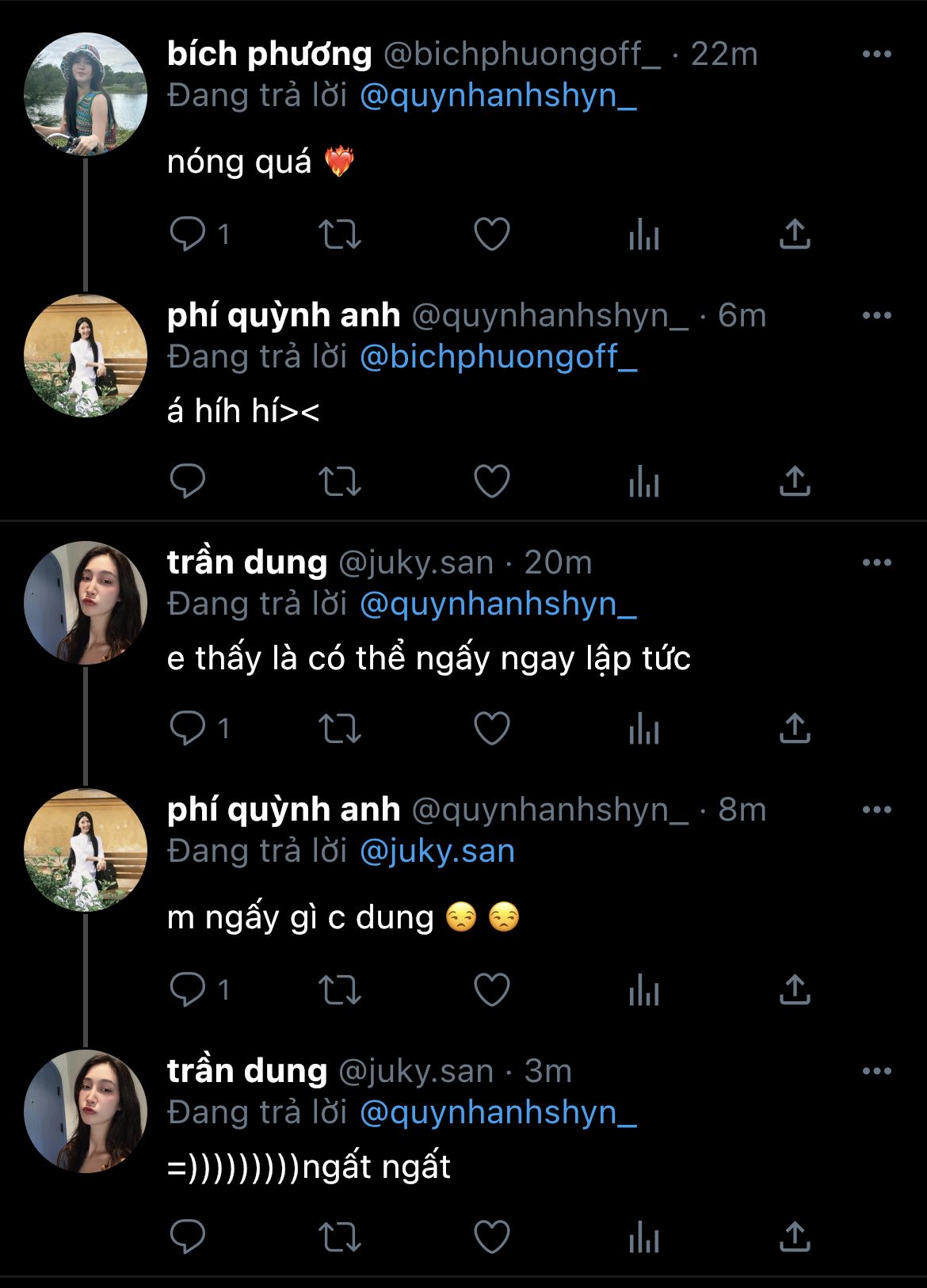Open bích phương's profile name
The image size is (927, 1288).
tap(269, 54)
